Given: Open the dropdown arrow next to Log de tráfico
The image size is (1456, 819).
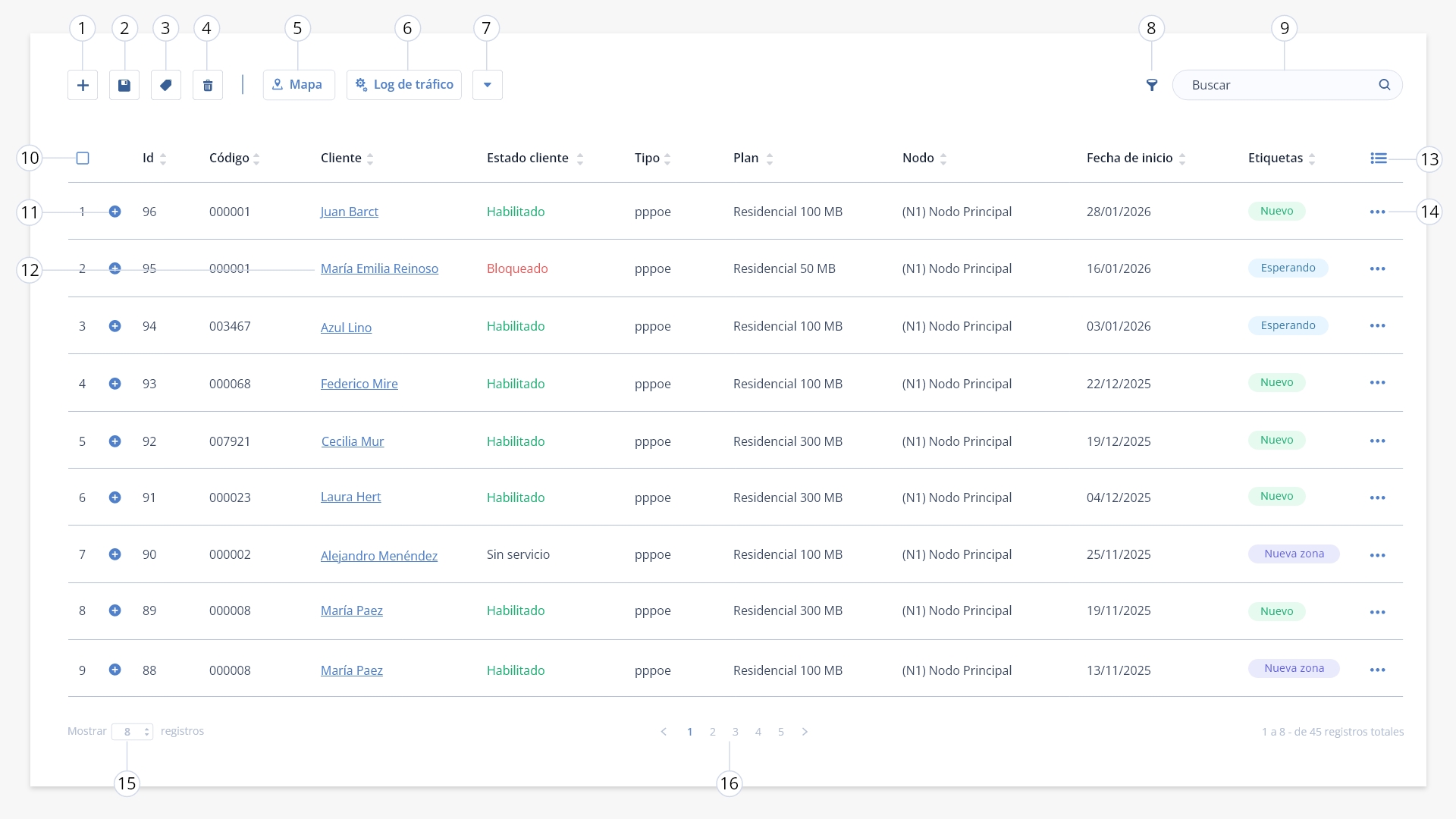Looking at the screenshot, I should tap(488, 85).
